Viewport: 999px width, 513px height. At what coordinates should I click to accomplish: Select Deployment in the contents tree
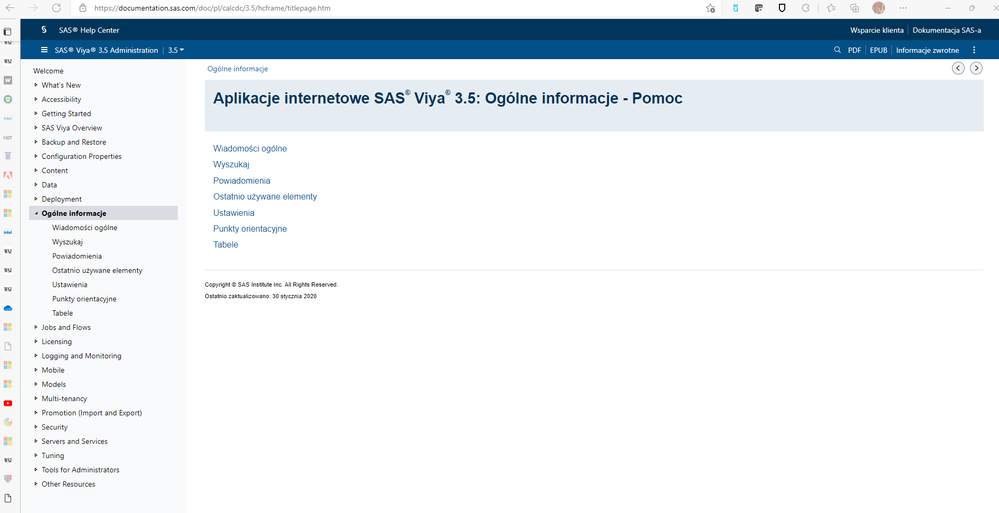(62, 199)
